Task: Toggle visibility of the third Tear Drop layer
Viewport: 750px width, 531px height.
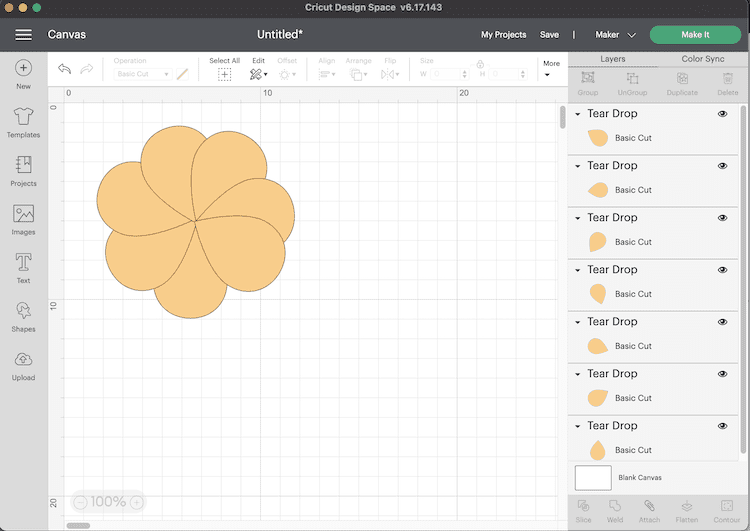Action: [x=722, y=218]
